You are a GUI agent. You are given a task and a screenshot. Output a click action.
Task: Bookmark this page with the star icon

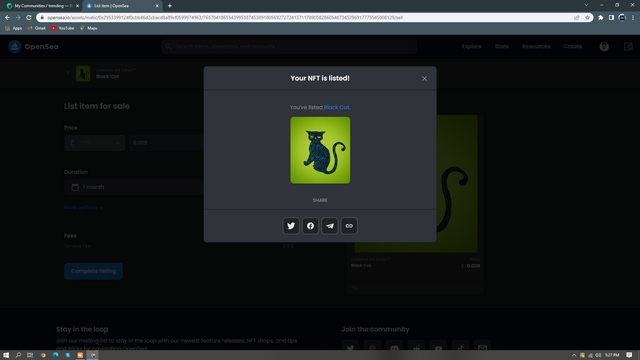click(x=587, y=18)
